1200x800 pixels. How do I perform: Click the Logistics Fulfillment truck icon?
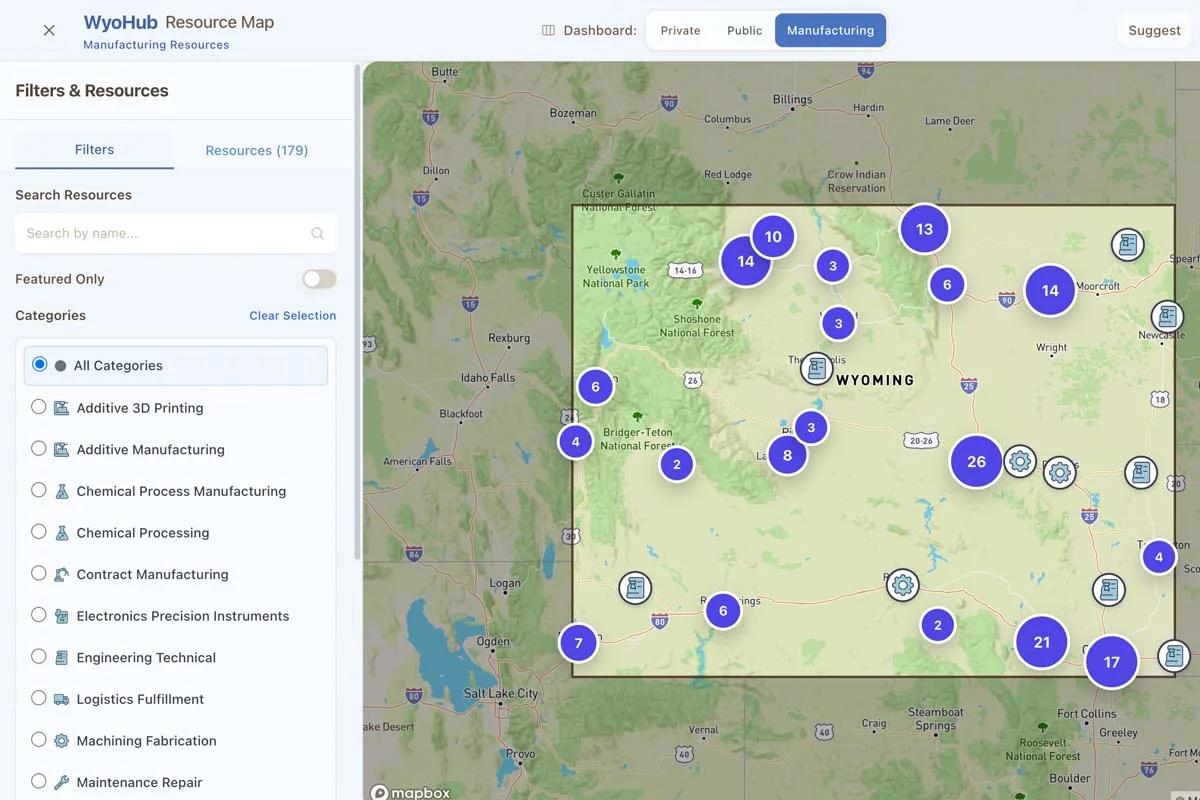tap(60, 699)
